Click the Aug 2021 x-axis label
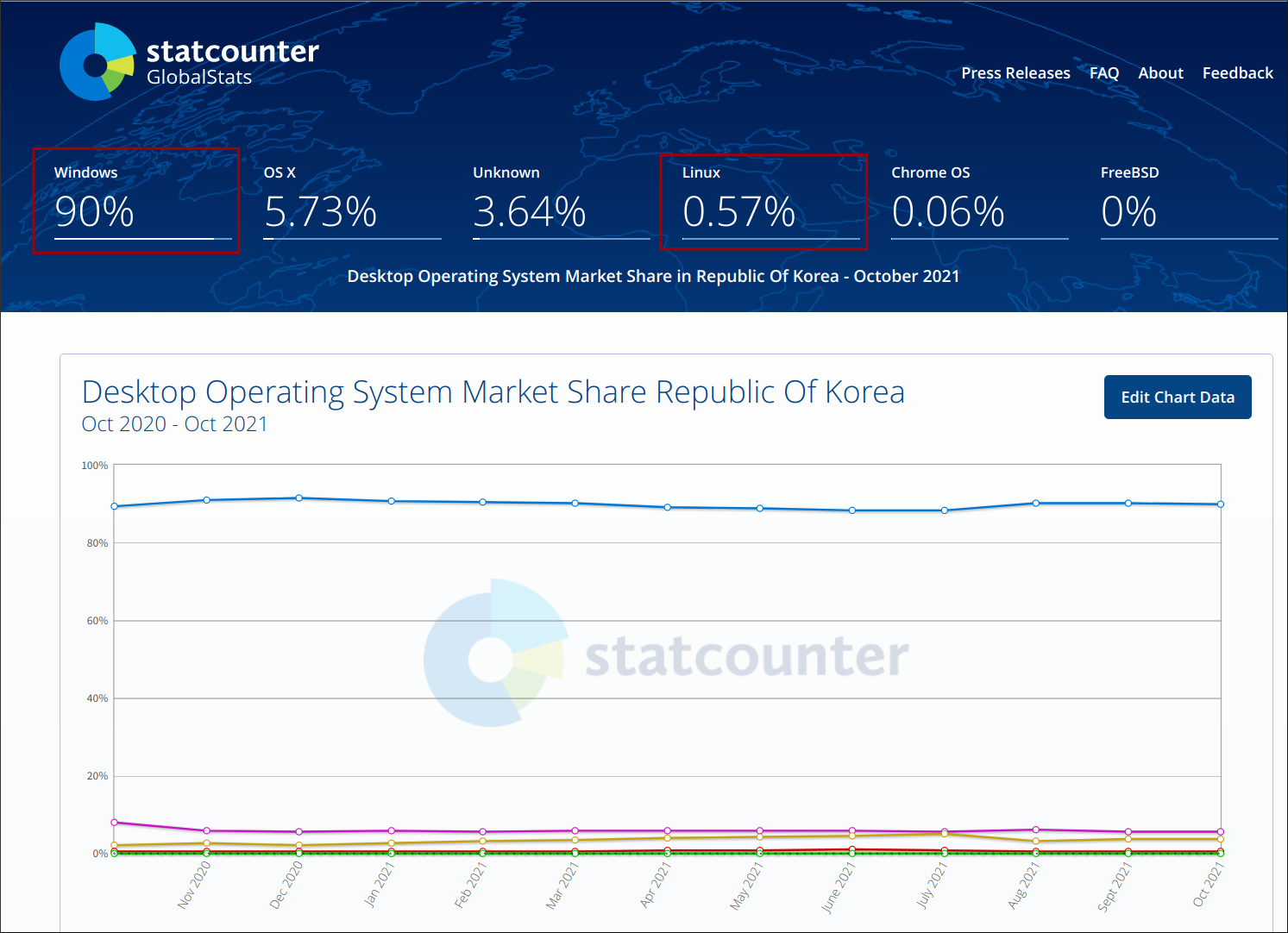This screenshot has height=933, width=1288. pos(1024,886)
